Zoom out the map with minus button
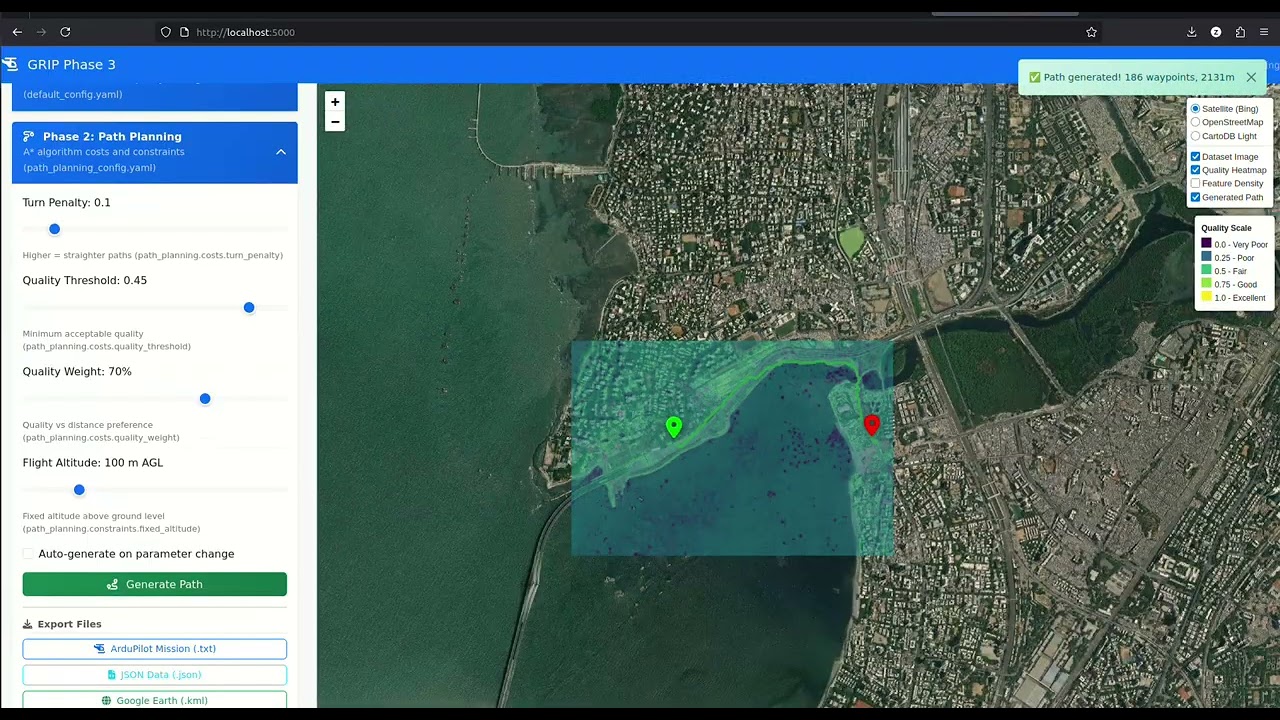 tap(335, 122)
